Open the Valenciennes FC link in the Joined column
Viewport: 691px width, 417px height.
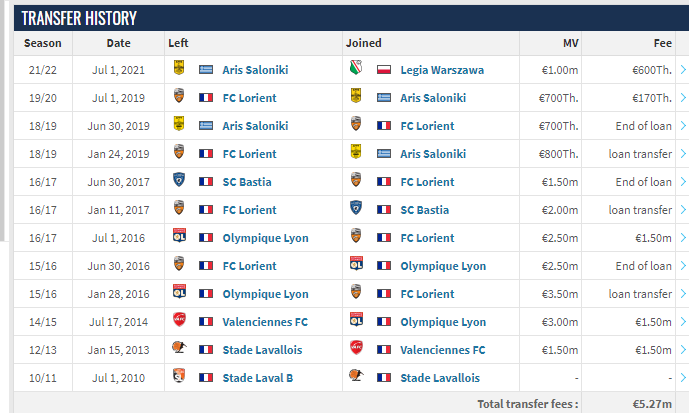442,350
